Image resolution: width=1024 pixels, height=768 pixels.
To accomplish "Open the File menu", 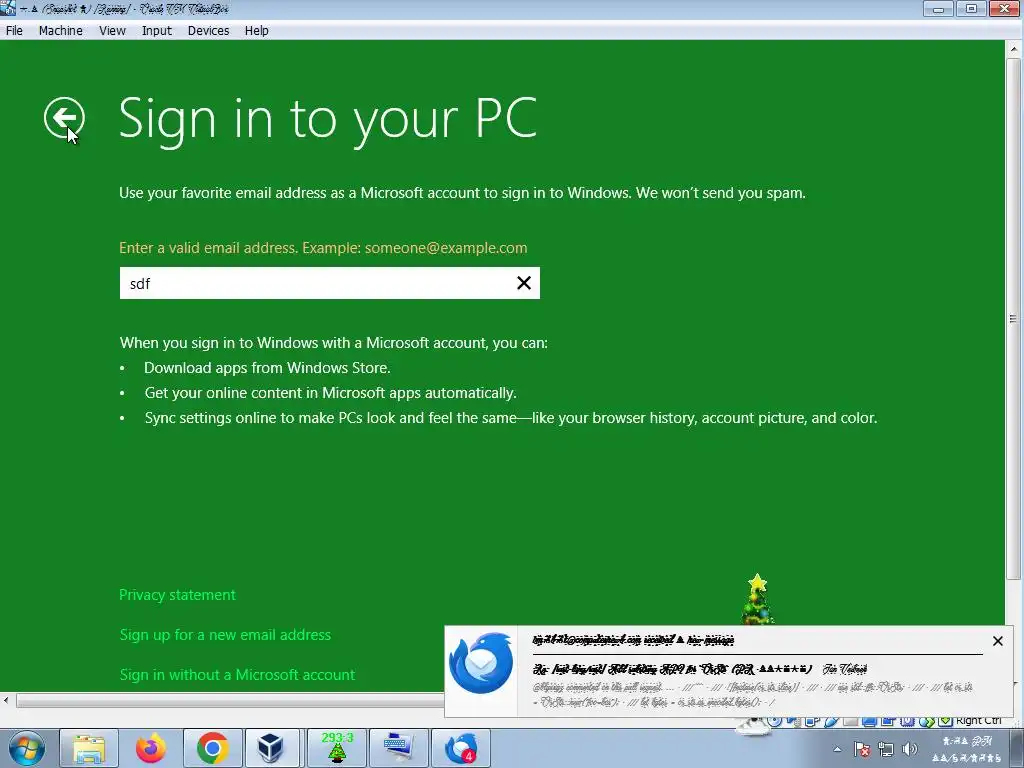I will coord(14,31).
